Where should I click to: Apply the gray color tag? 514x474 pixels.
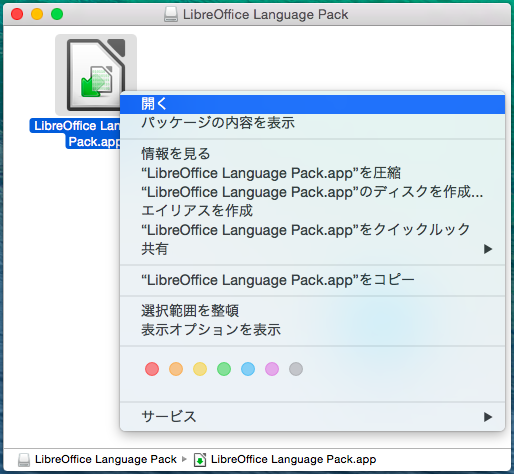click(x=296, y=369)
